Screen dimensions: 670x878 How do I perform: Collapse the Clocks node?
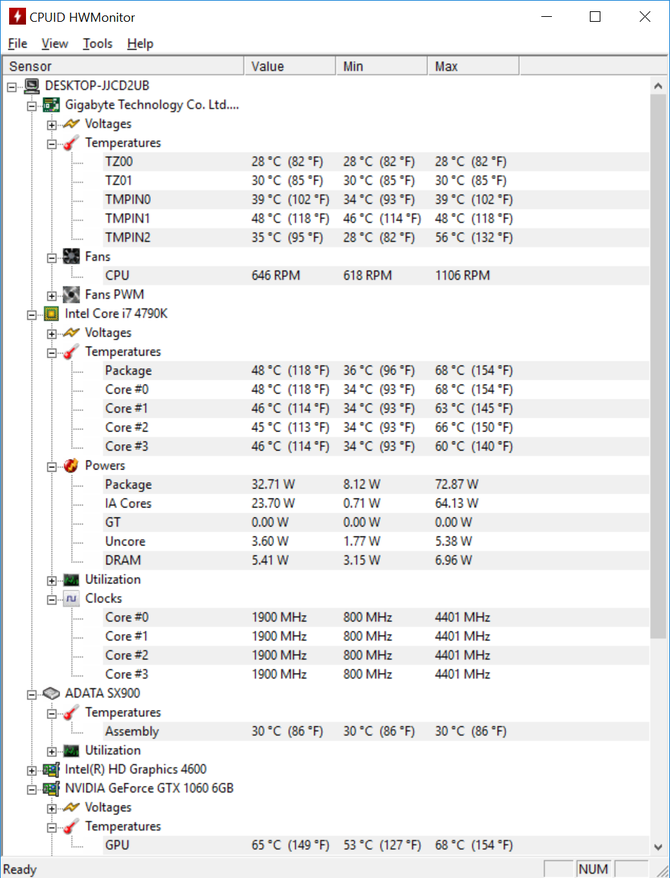pos(51,600)
